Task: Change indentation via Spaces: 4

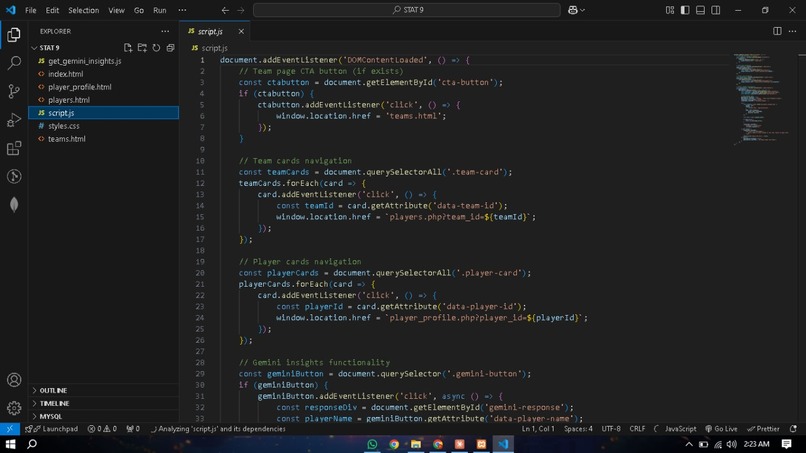Action: (578, 429)
